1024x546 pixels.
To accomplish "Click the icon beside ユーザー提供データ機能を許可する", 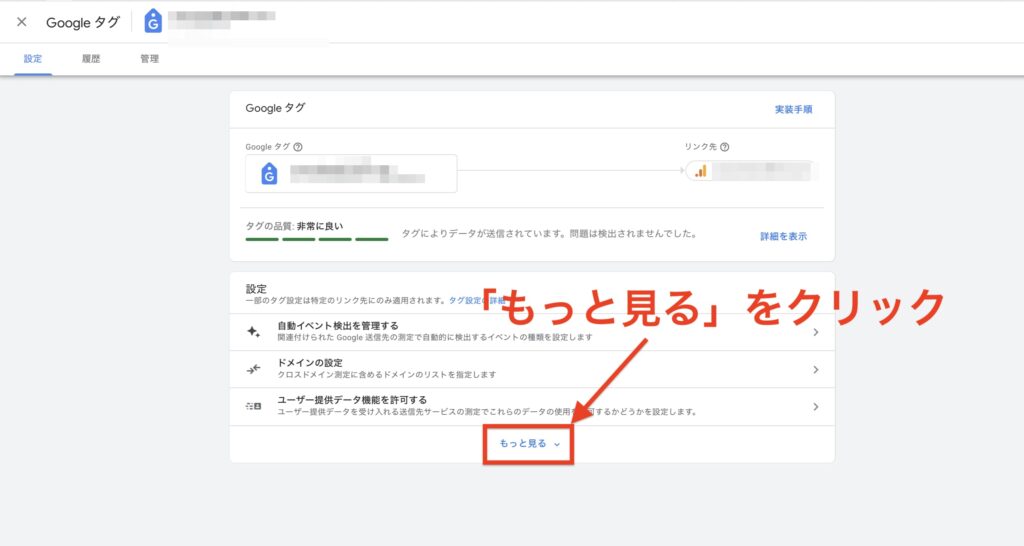I will click(x=253, y=407).
